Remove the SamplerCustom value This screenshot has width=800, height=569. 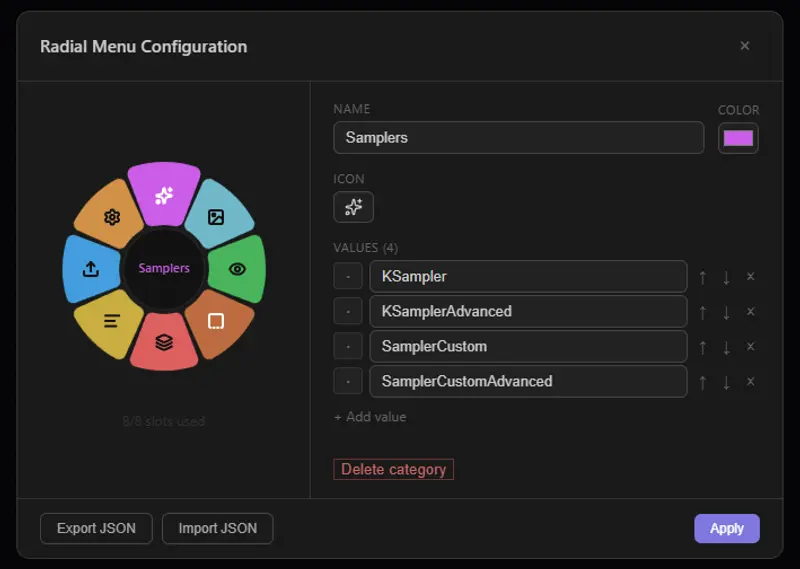click(751, 347)
